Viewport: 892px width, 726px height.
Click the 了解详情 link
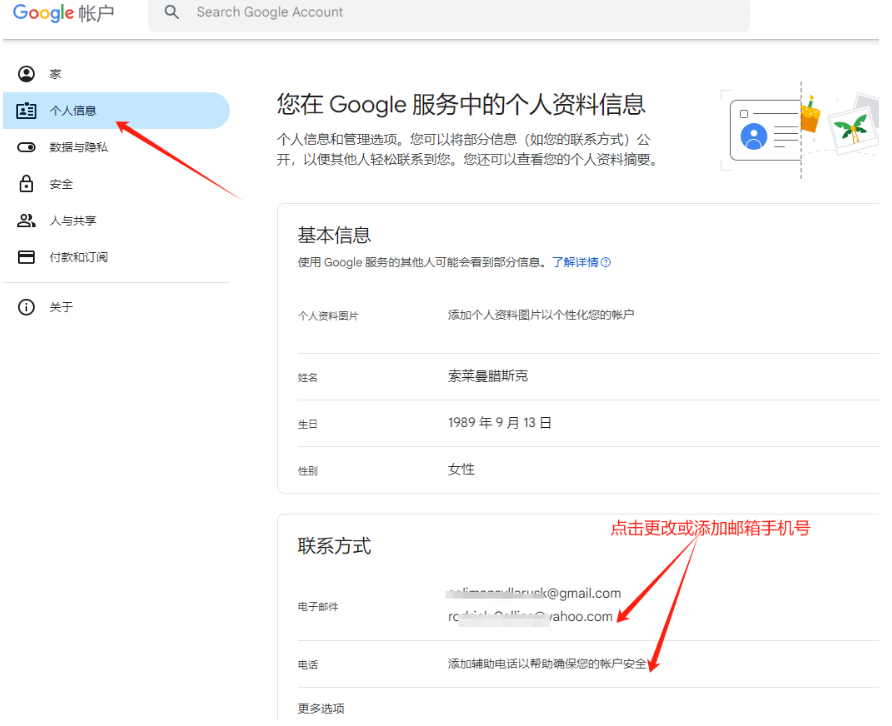575,262
